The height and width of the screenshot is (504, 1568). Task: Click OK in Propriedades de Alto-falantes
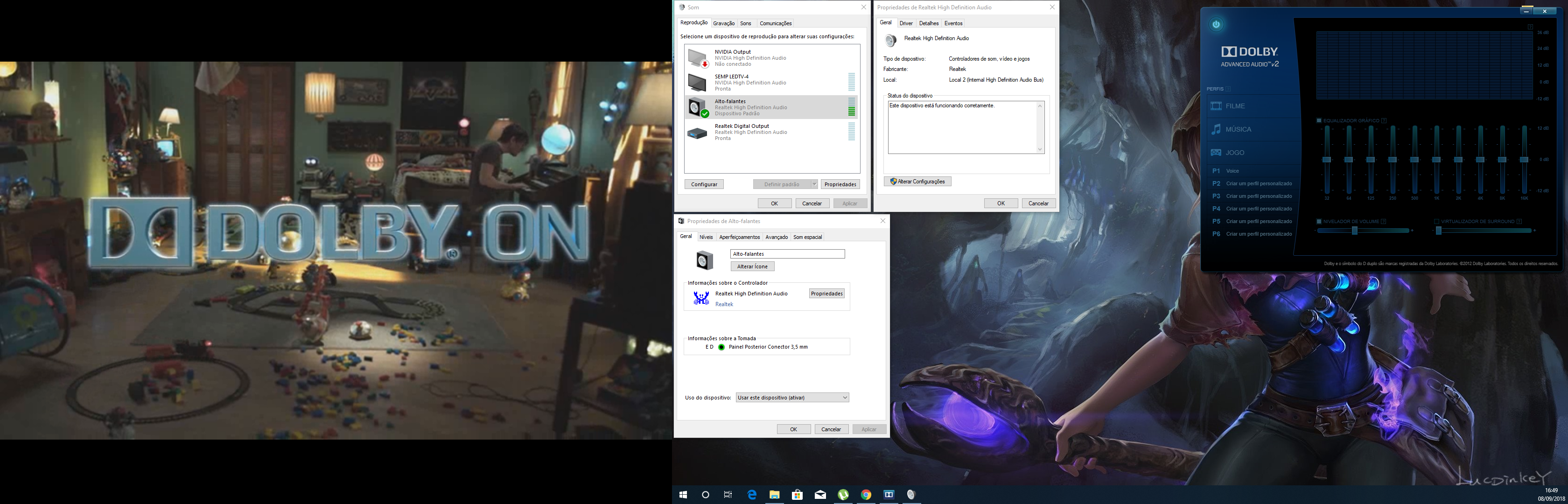(794, 429)
